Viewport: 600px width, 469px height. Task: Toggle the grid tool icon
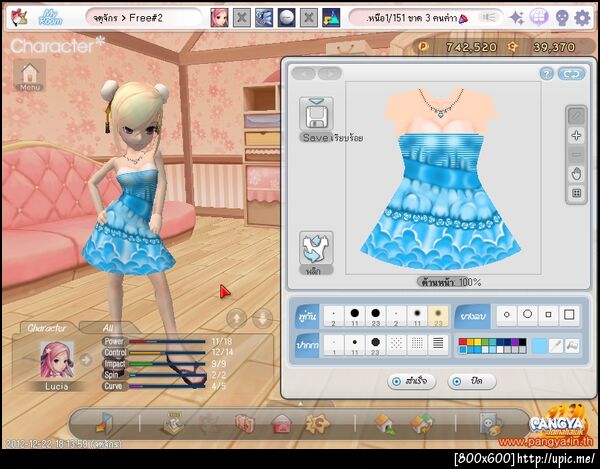pos(576,193)
